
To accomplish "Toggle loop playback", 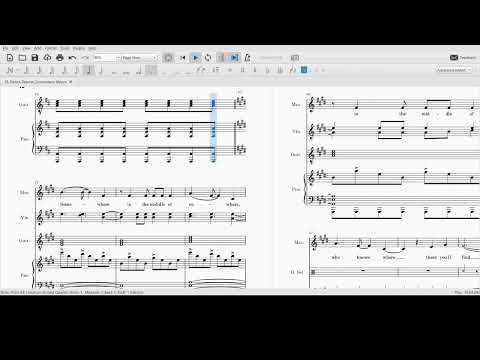I will [208, 58].
